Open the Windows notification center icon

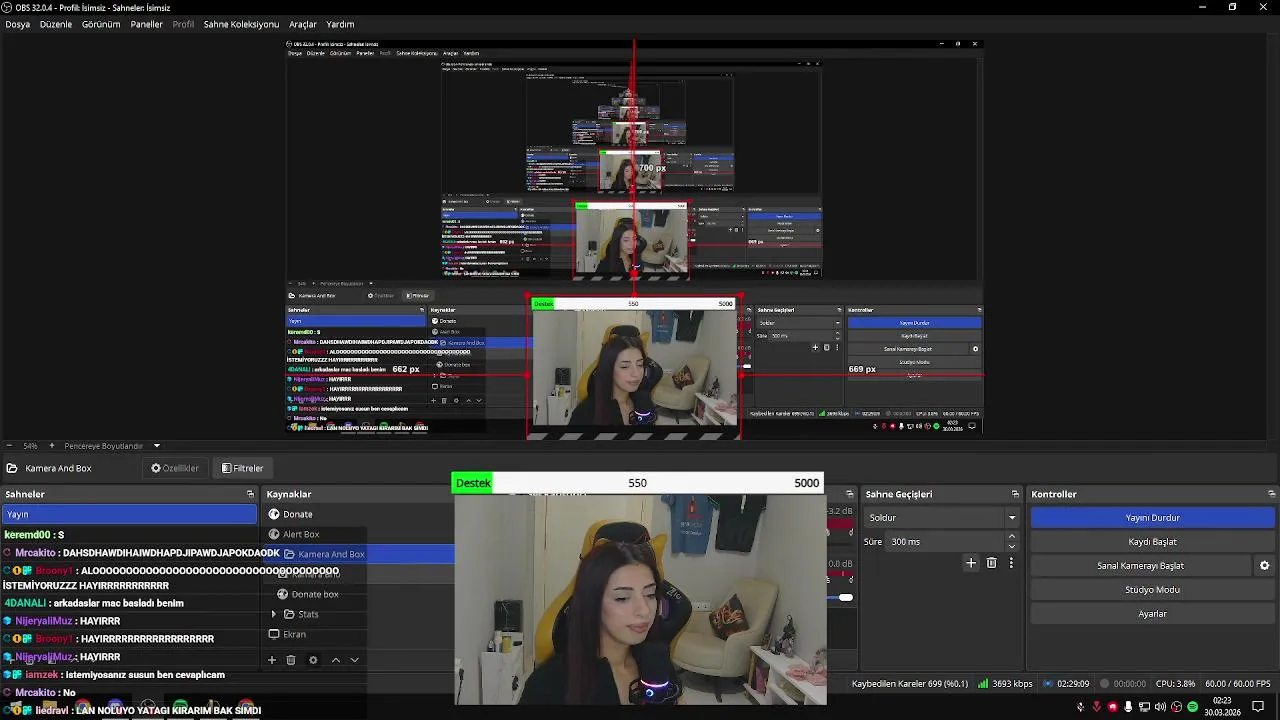pyautogui.click(x=1258, y=707)
